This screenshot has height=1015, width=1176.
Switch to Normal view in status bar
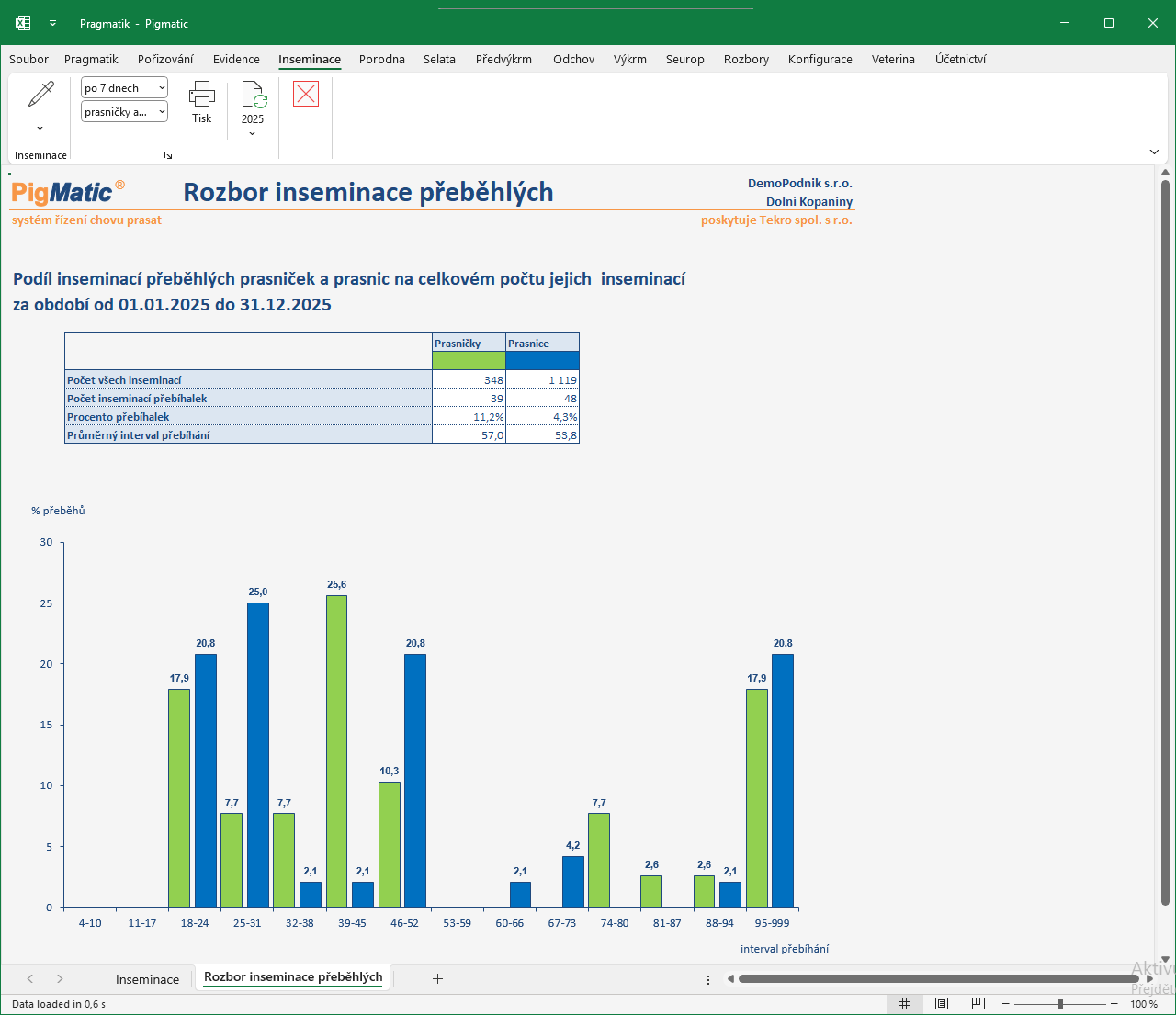click(905, 1004)
